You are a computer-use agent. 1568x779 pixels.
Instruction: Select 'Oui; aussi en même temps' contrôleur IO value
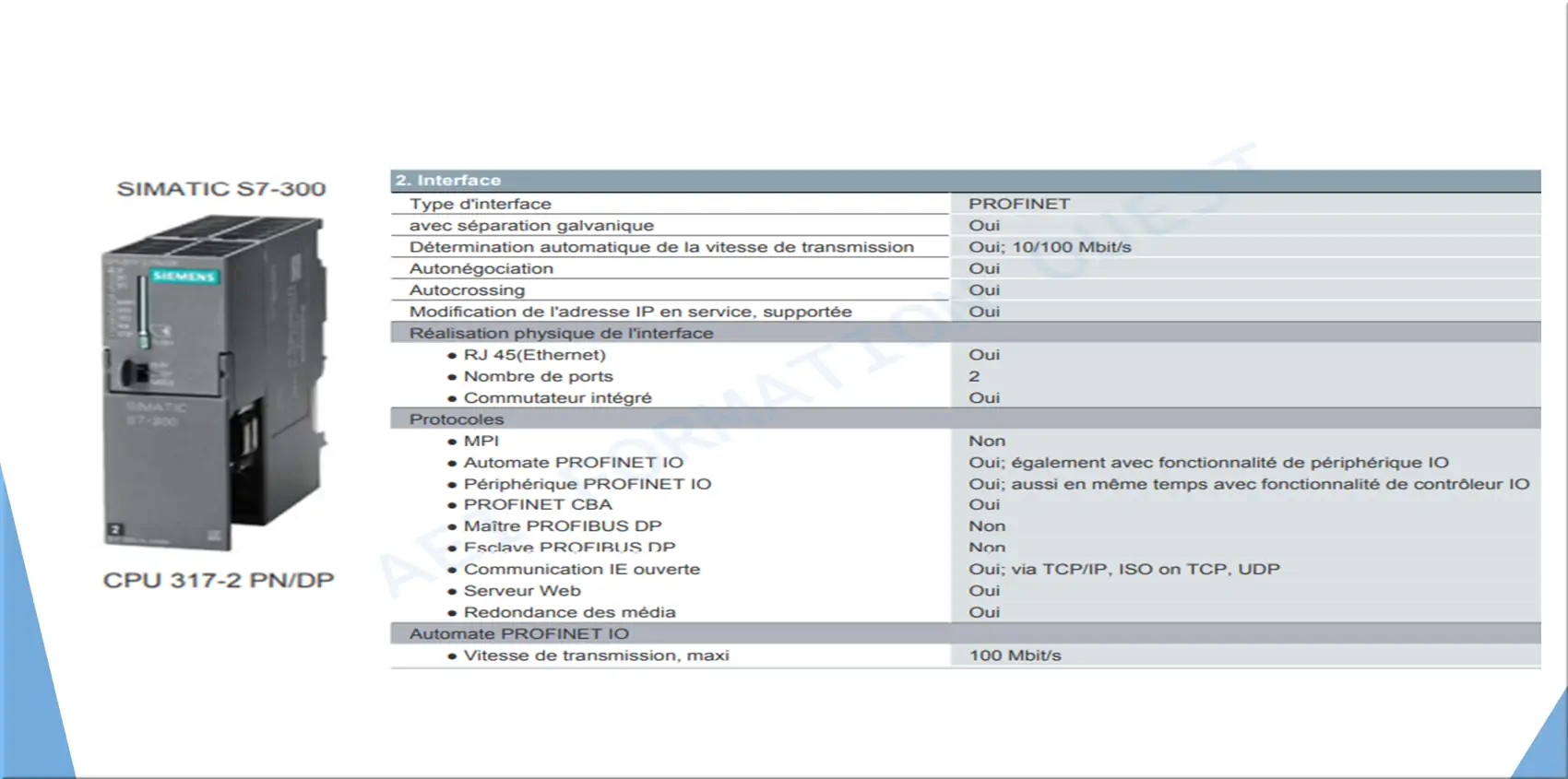tap(1249, 484)
